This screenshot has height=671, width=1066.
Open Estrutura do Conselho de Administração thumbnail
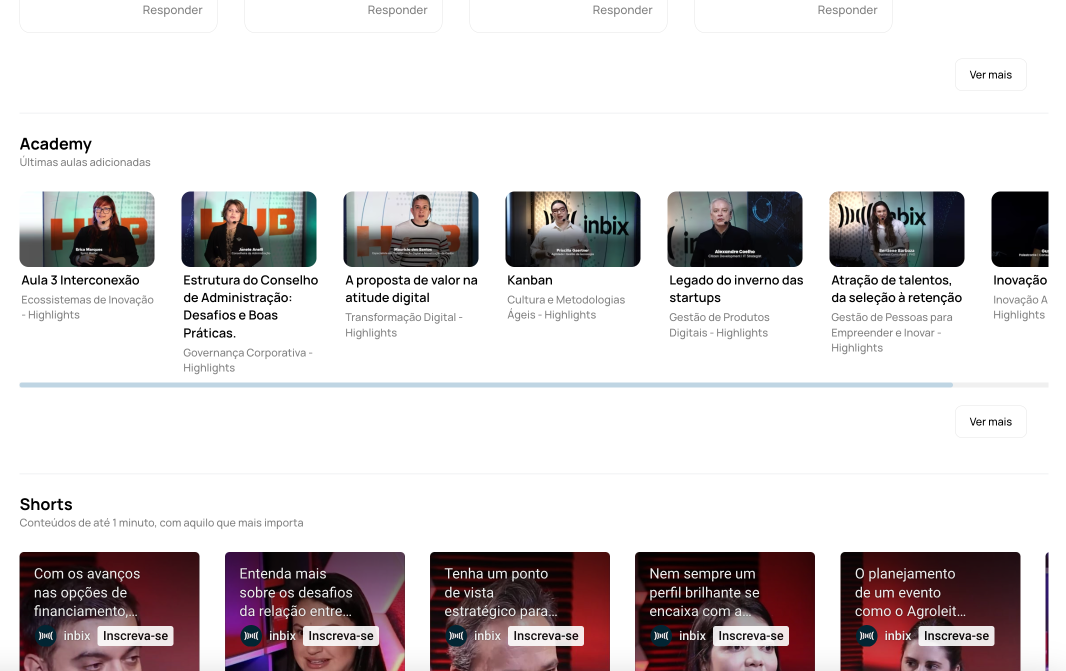pos(249,229)
